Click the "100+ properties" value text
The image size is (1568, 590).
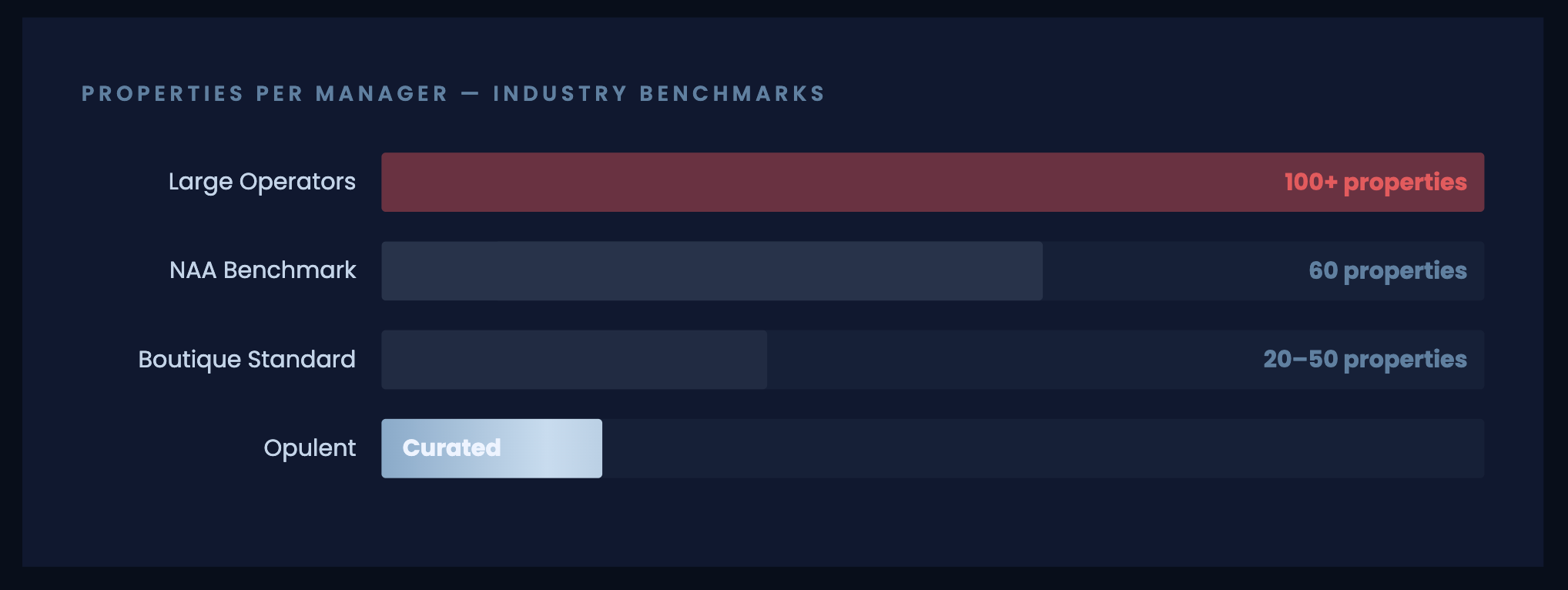1375,183
